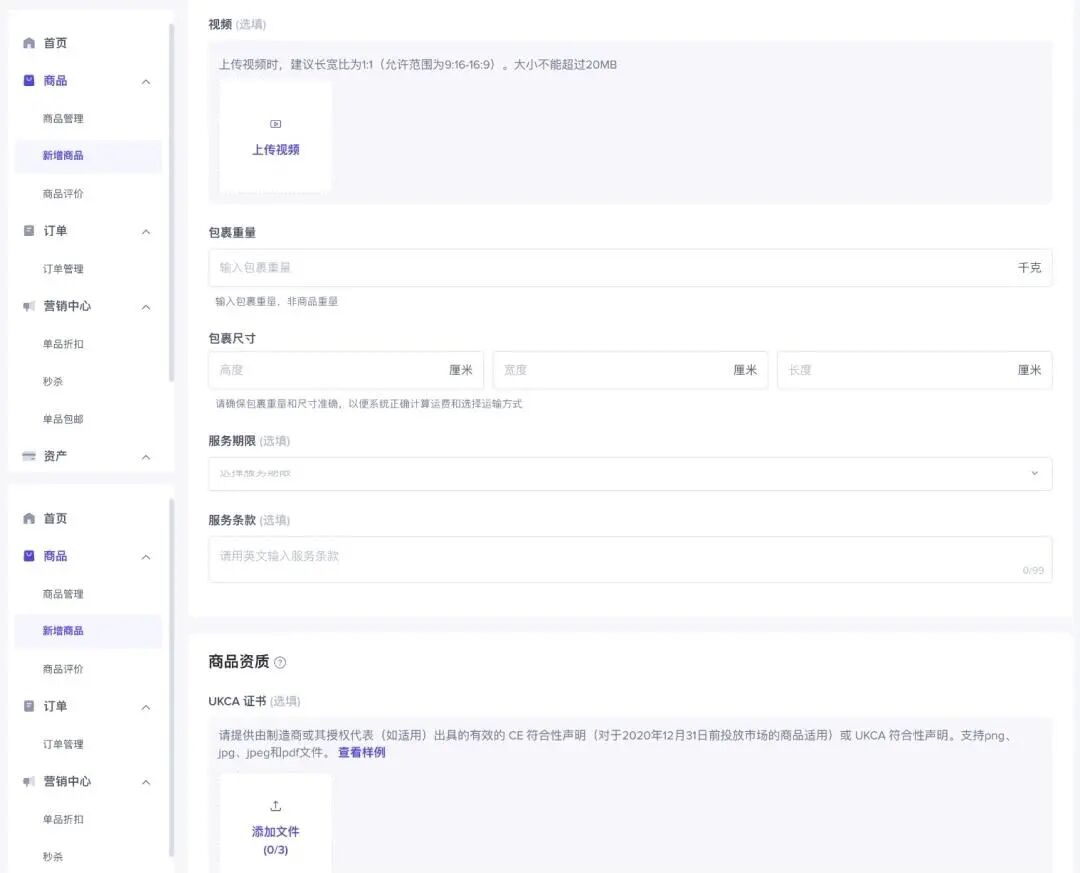1080x873 pixels.
Task: Collapse the 营销中心 chevron in the upper sidebar
Action: pyautogui.click(x=146, y=307)
